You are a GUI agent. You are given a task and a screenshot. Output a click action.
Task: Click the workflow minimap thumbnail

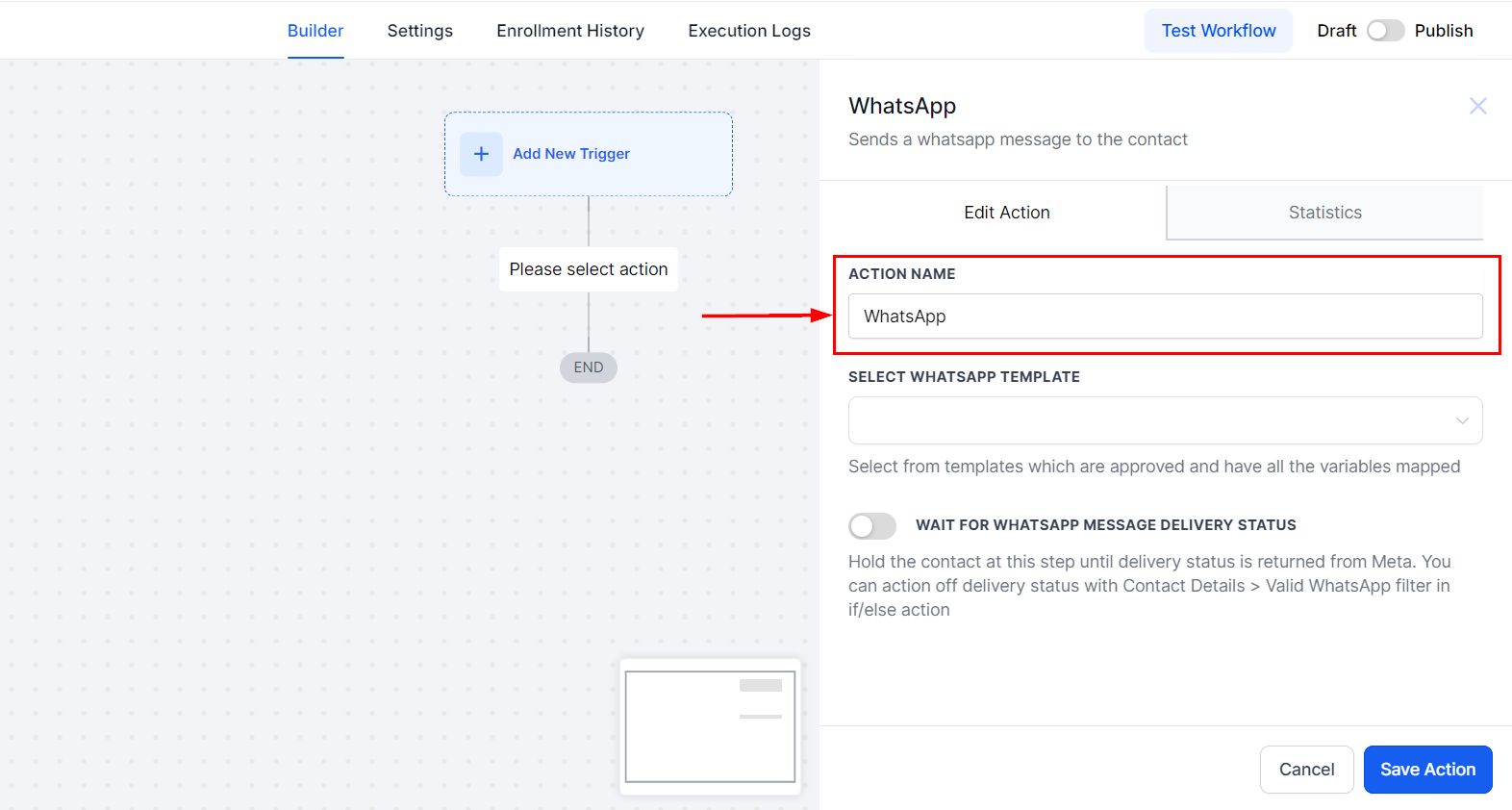point(710,726)
